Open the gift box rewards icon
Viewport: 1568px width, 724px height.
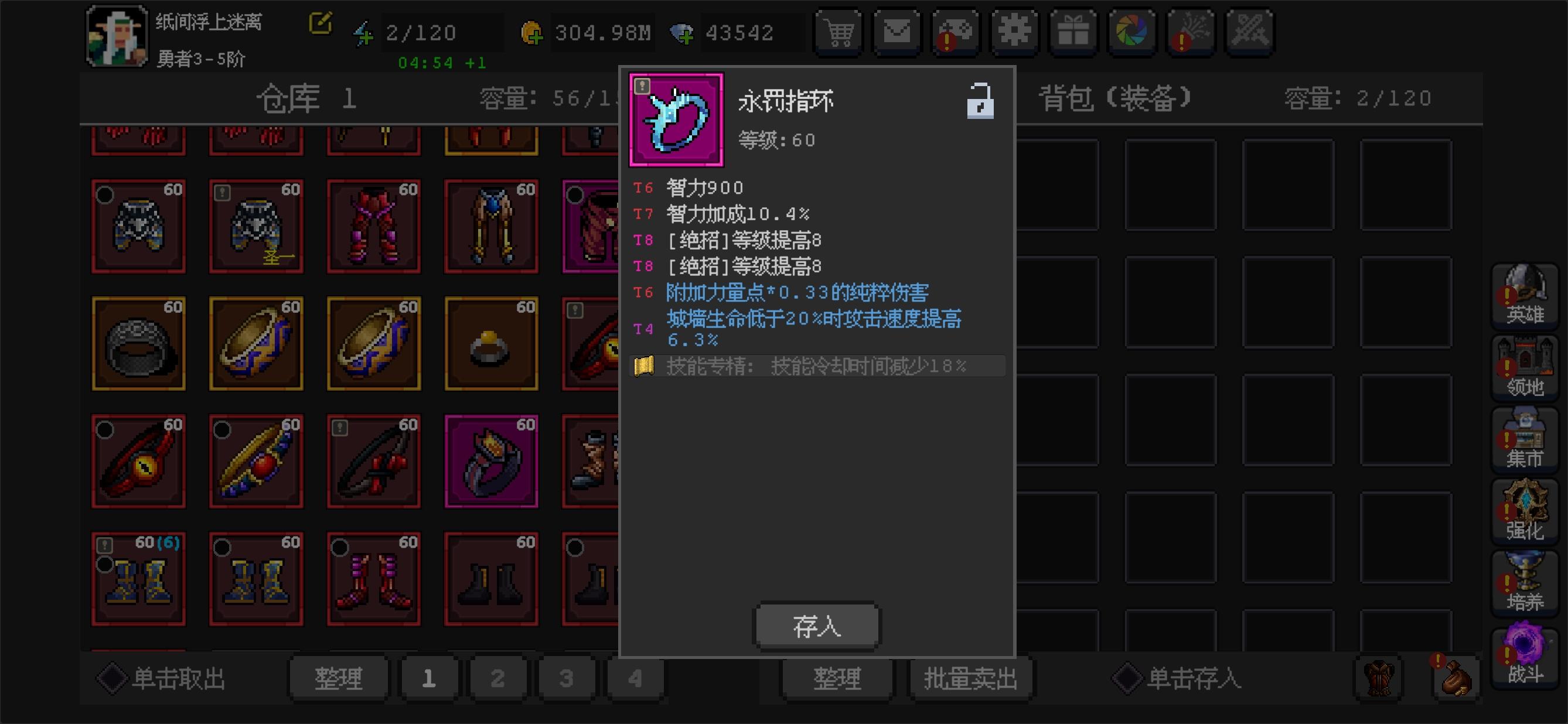click(1073, 32)
